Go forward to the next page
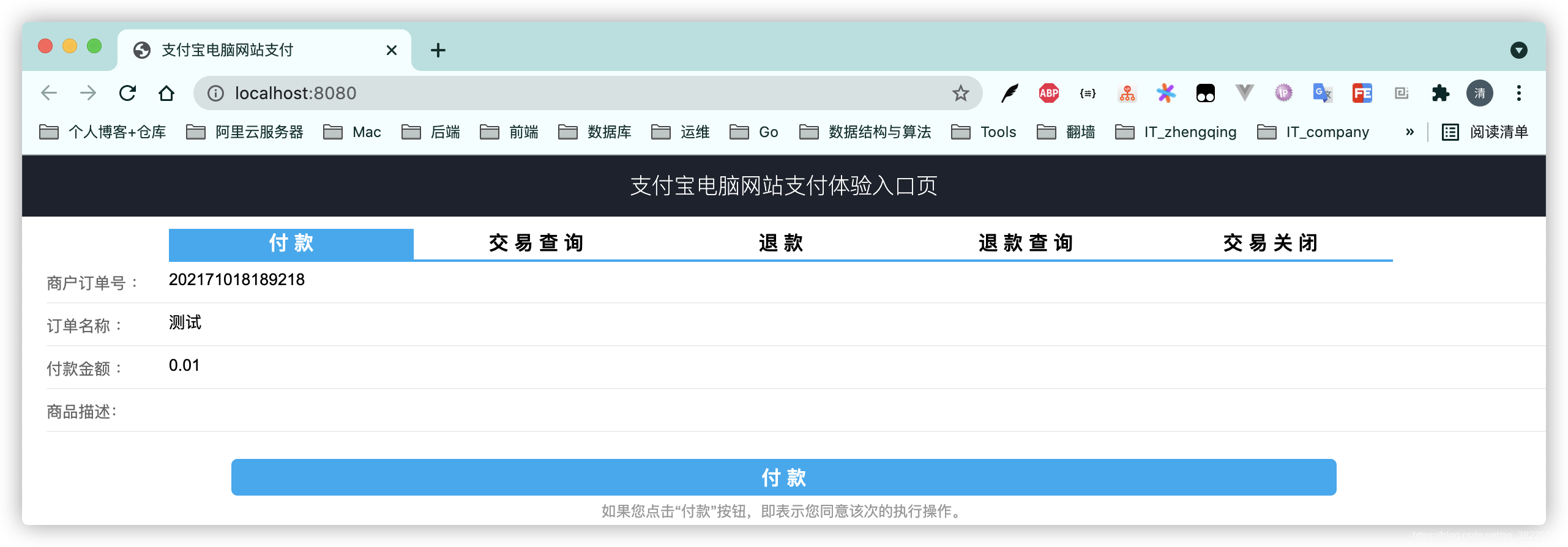Viewport: 1568px width, 547px height. coord(88,93)
